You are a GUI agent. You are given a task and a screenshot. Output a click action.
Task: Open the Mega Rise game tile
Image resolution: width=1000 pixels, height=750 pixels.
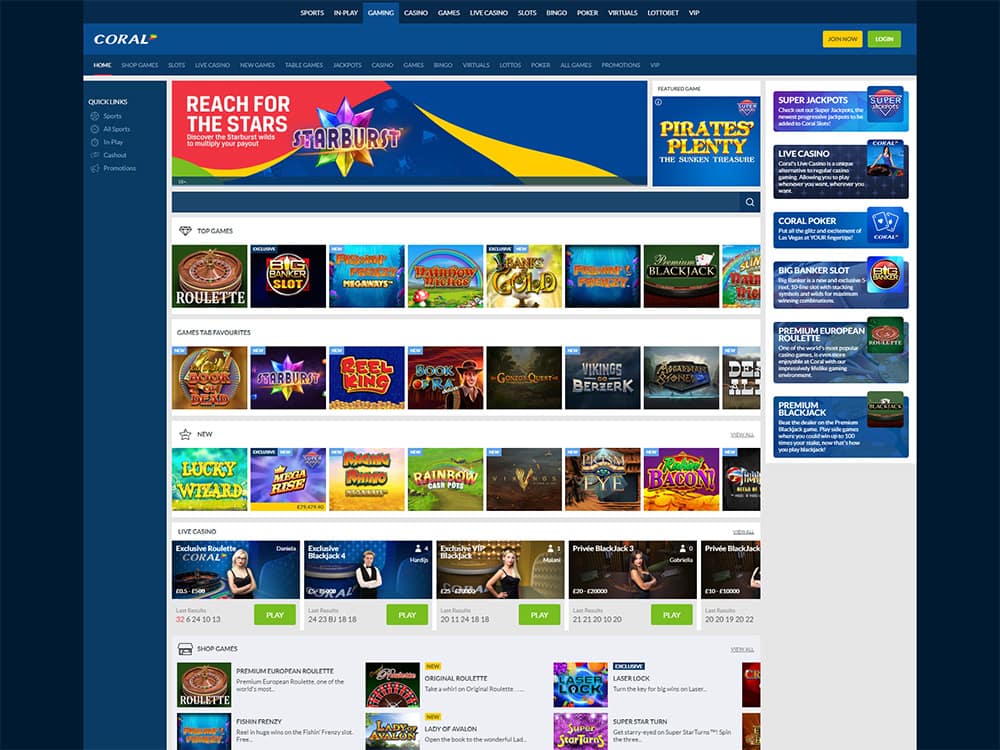[x=288, y=479]
